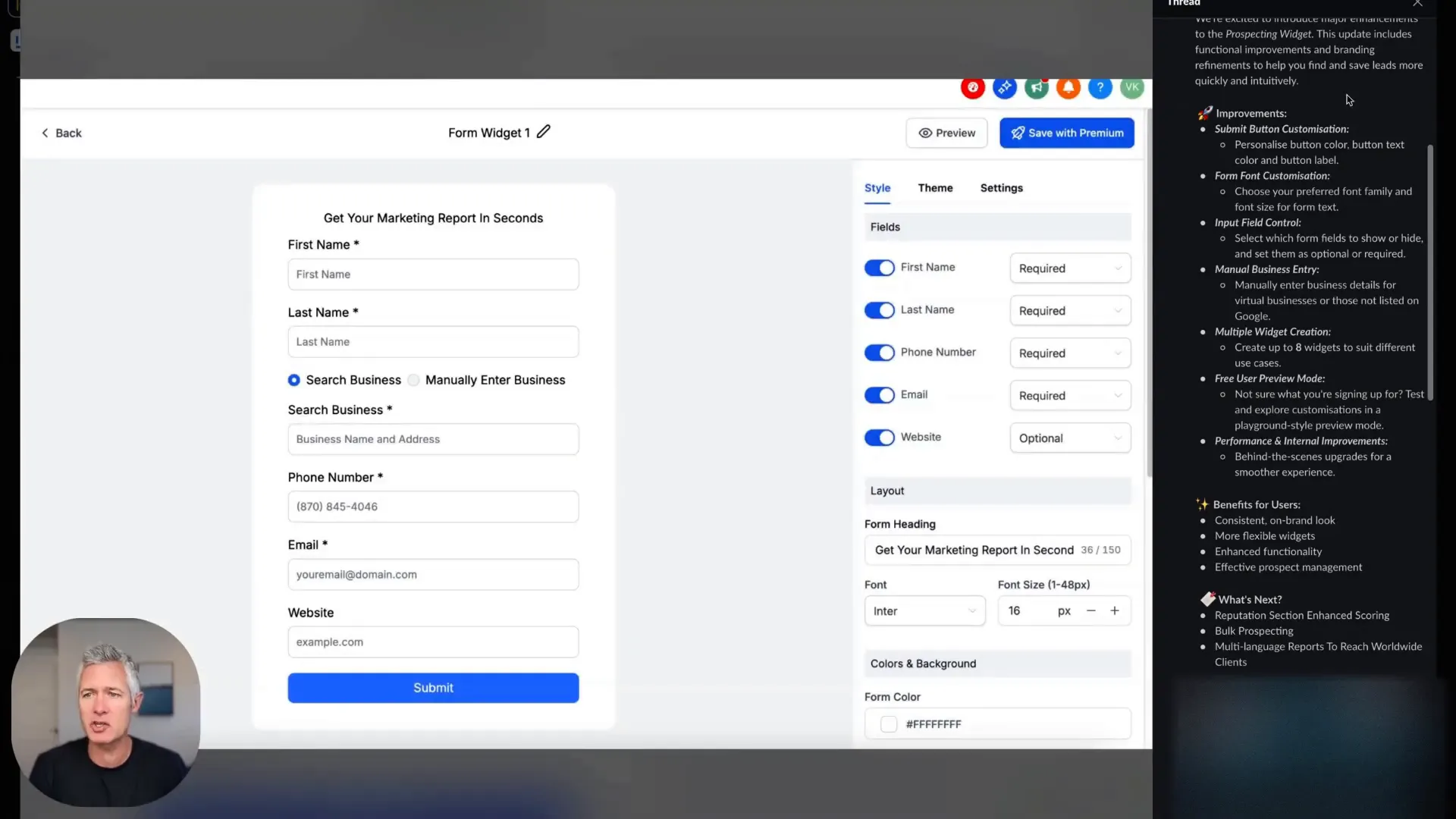Click the 'Fields' section header
The width and height of the screenshot is (1456, 819).
tap(997, 227)
